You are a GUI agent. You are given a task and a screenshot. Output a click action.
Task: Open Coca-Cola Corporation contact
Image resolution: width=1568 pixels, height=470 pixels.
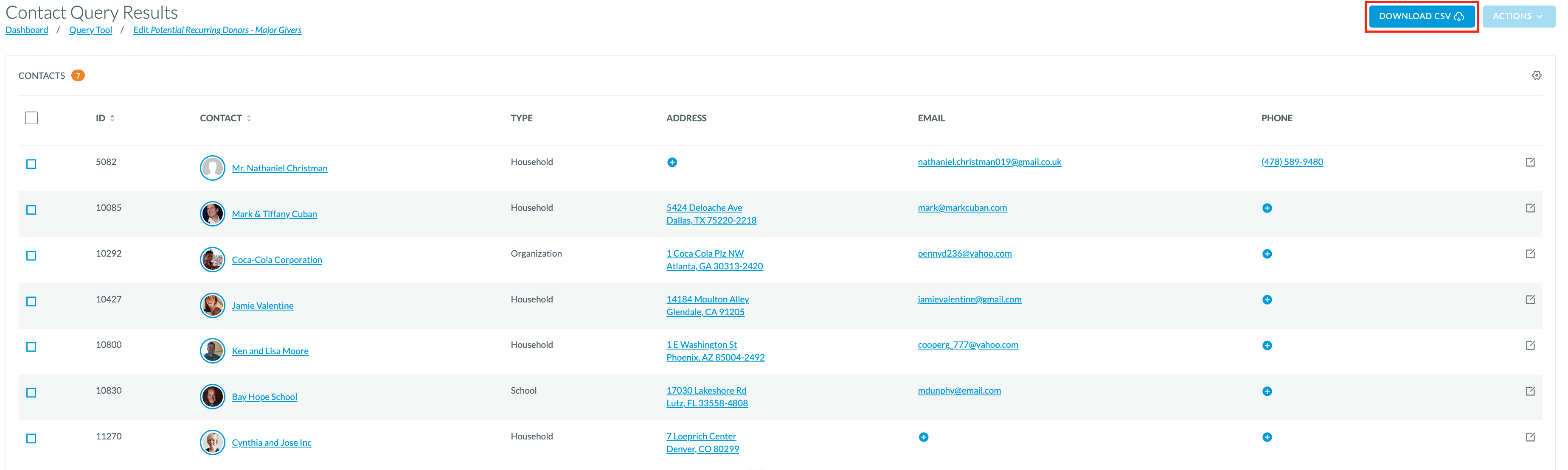click(277, 260)
